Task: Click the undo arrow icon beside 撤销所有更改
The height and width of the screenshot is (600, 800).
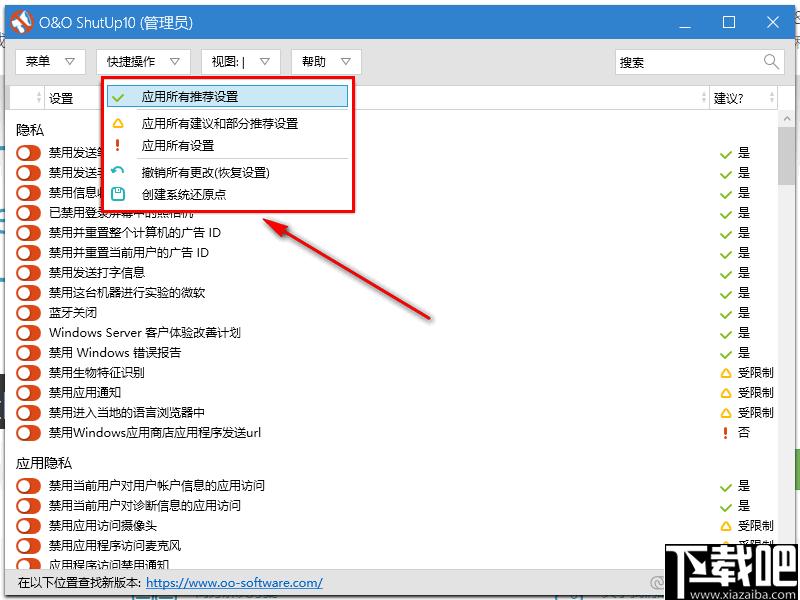Action: 118,171
